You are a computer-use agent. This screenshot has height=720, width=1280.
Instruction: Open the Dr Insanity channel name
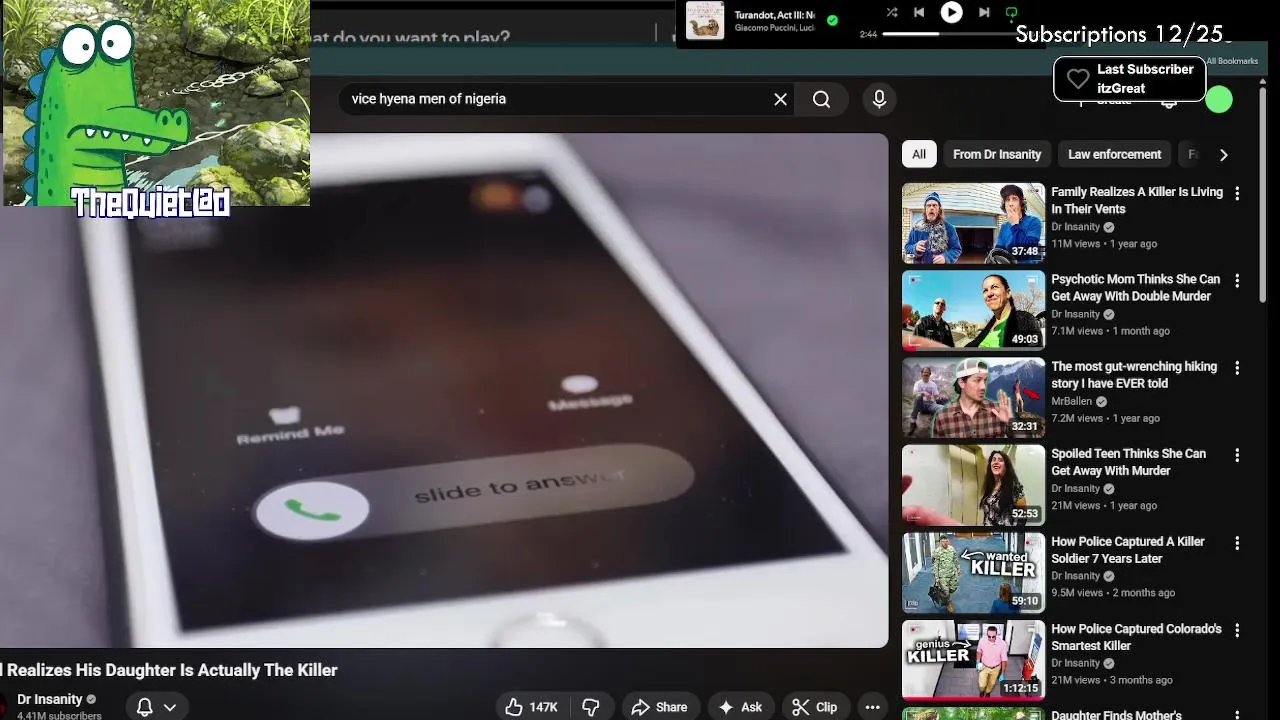point(50,699)
